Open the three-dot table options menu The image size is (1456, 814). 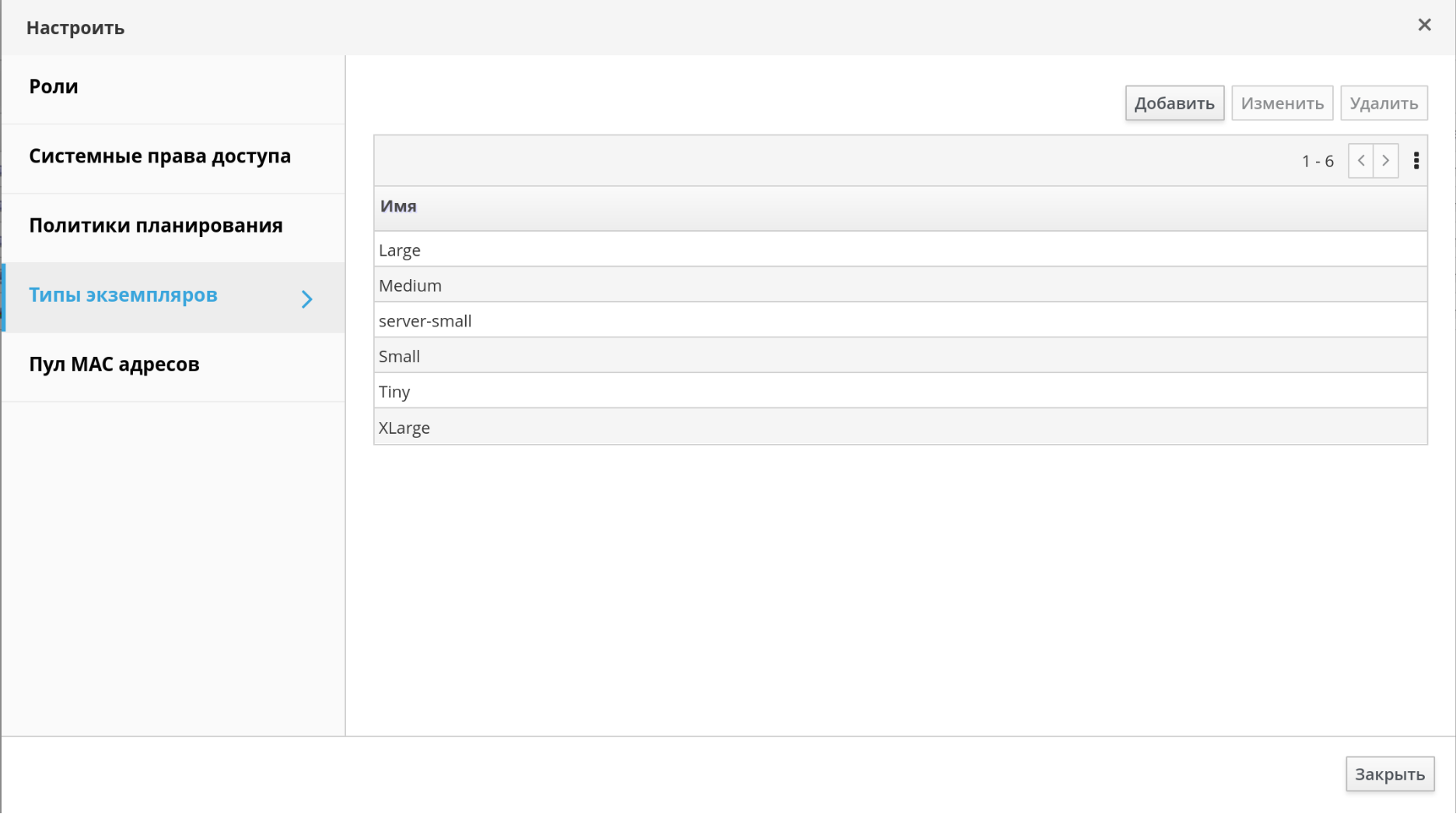pyautogui.click(x=1416, y=161)
